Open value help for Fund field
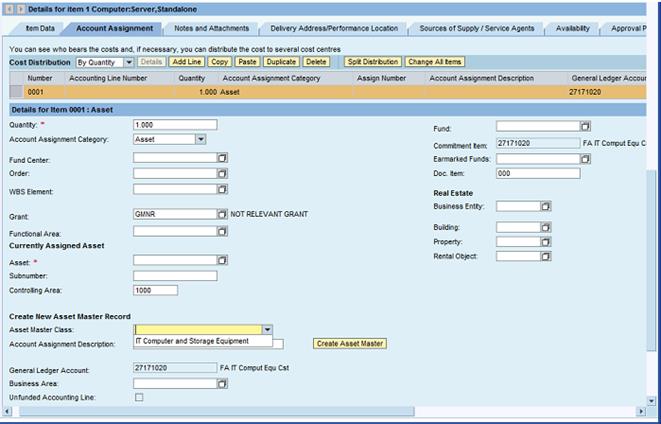 click(x=585, y=126)
